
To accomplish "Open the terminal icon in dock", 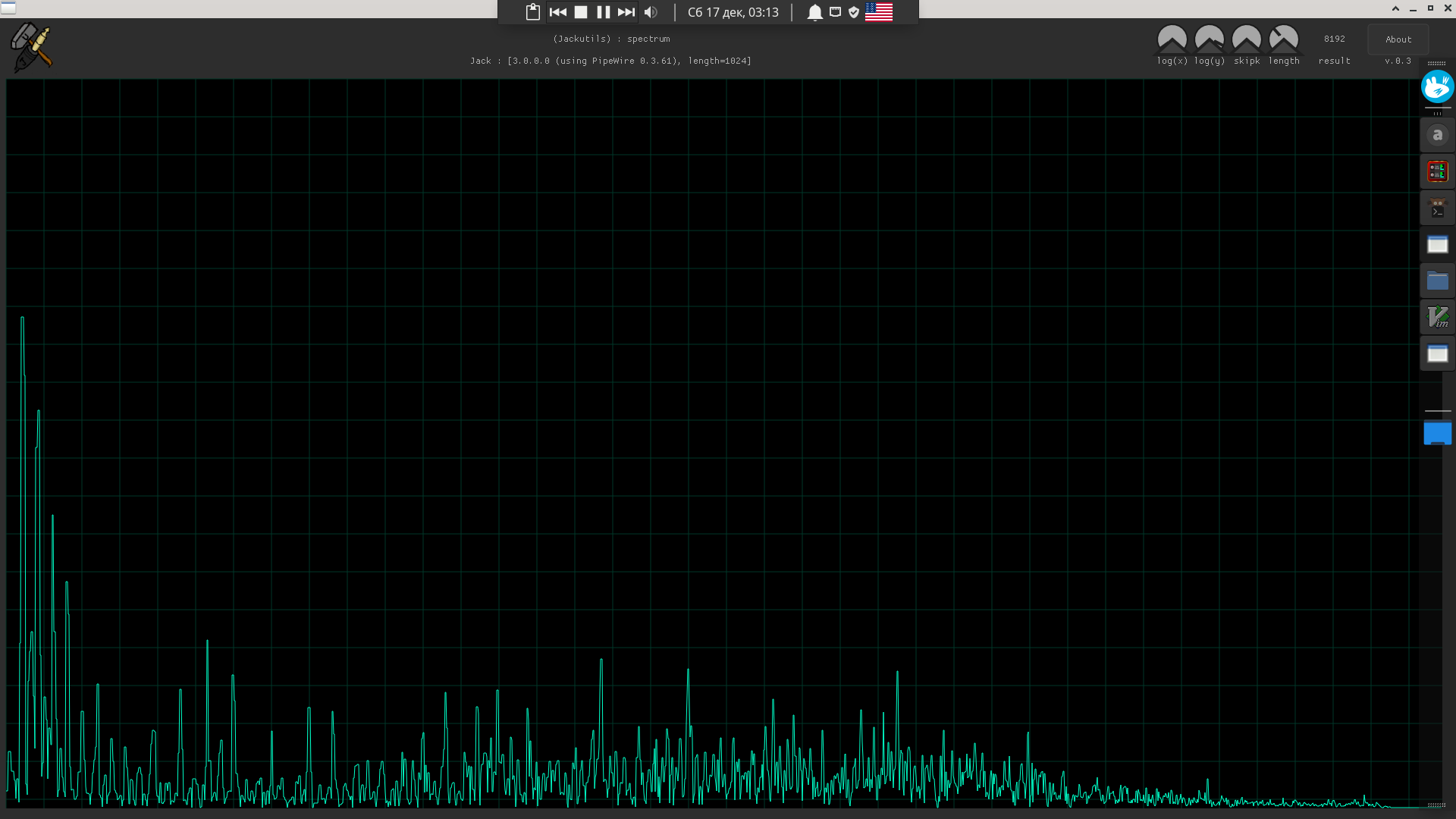I will [1437, 208].
